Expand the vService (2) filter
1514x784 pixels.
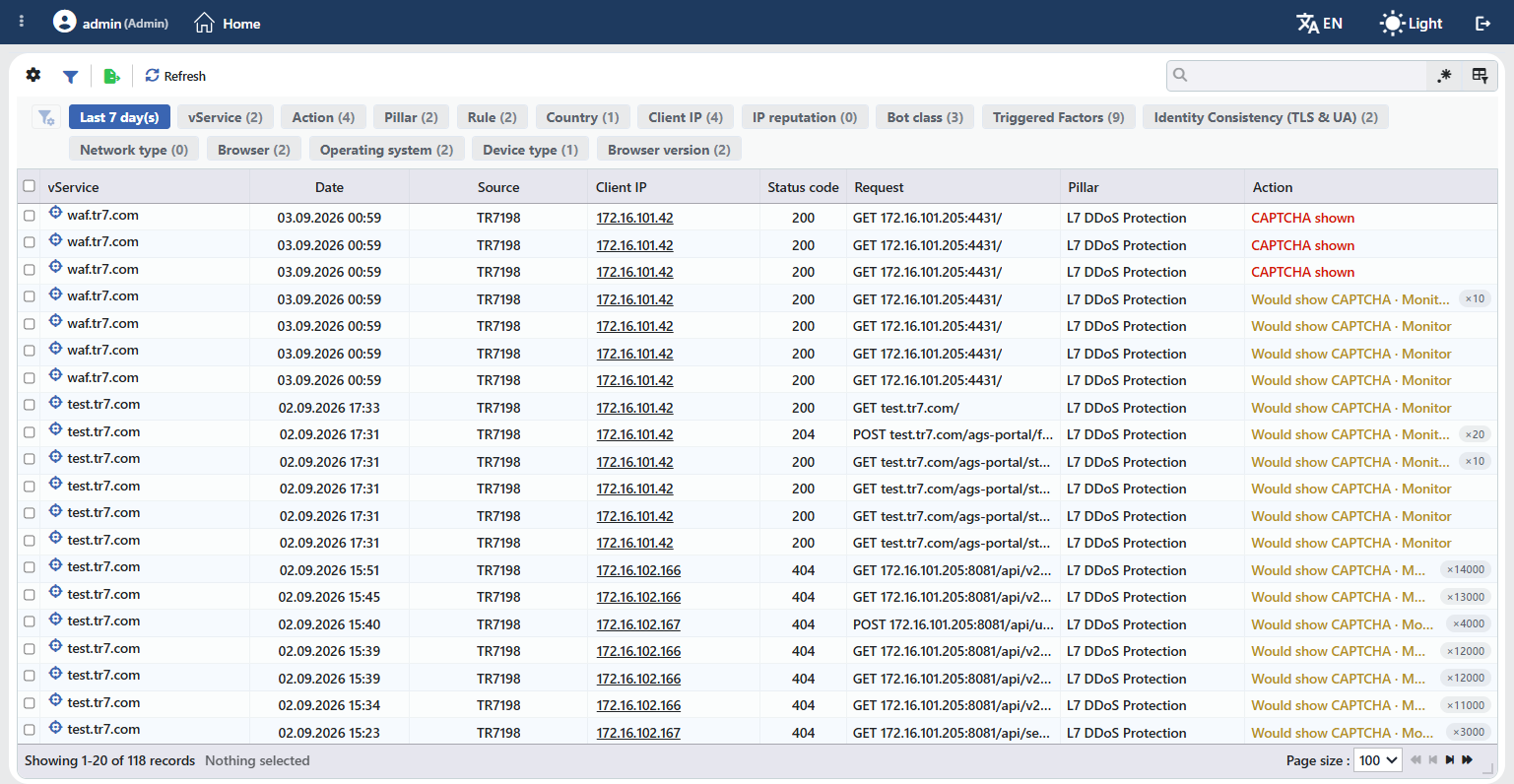tap(226, 117)
